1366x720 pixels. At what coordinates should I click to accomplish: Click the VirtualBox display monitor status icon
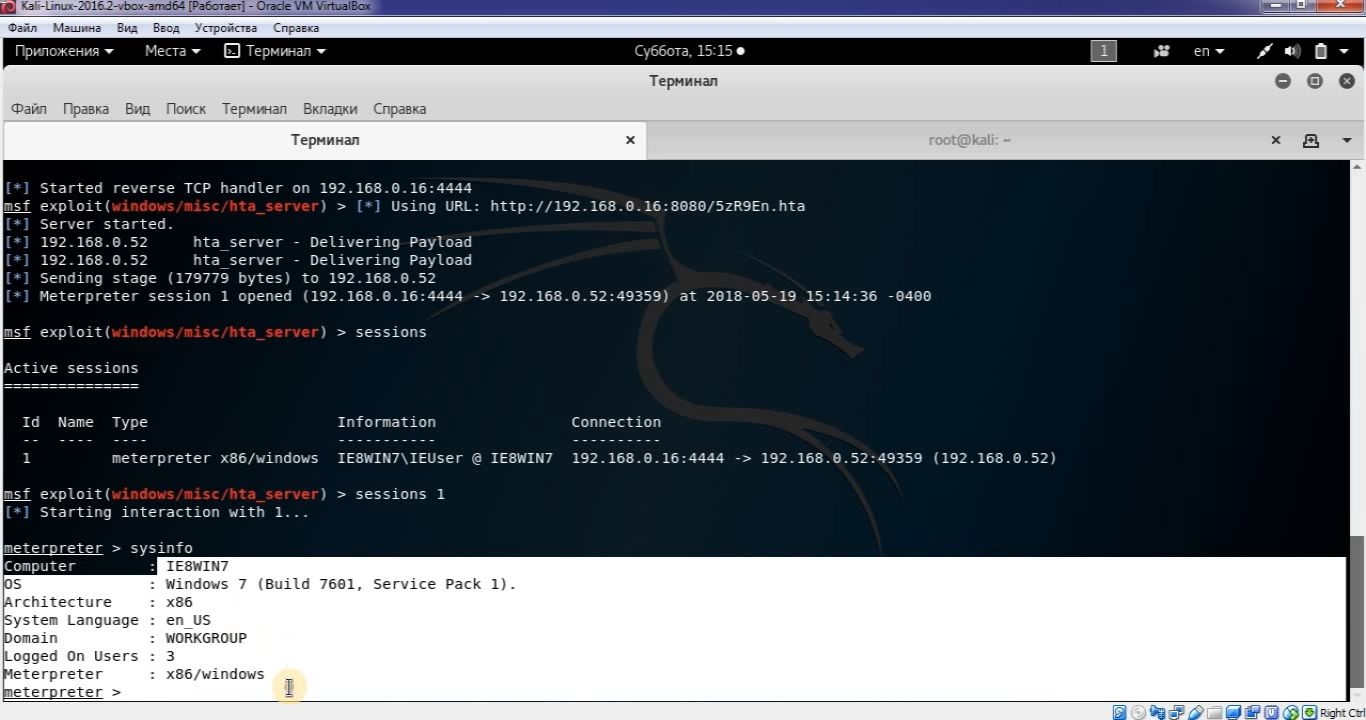pyautogui.click(x=1234, y=713)
